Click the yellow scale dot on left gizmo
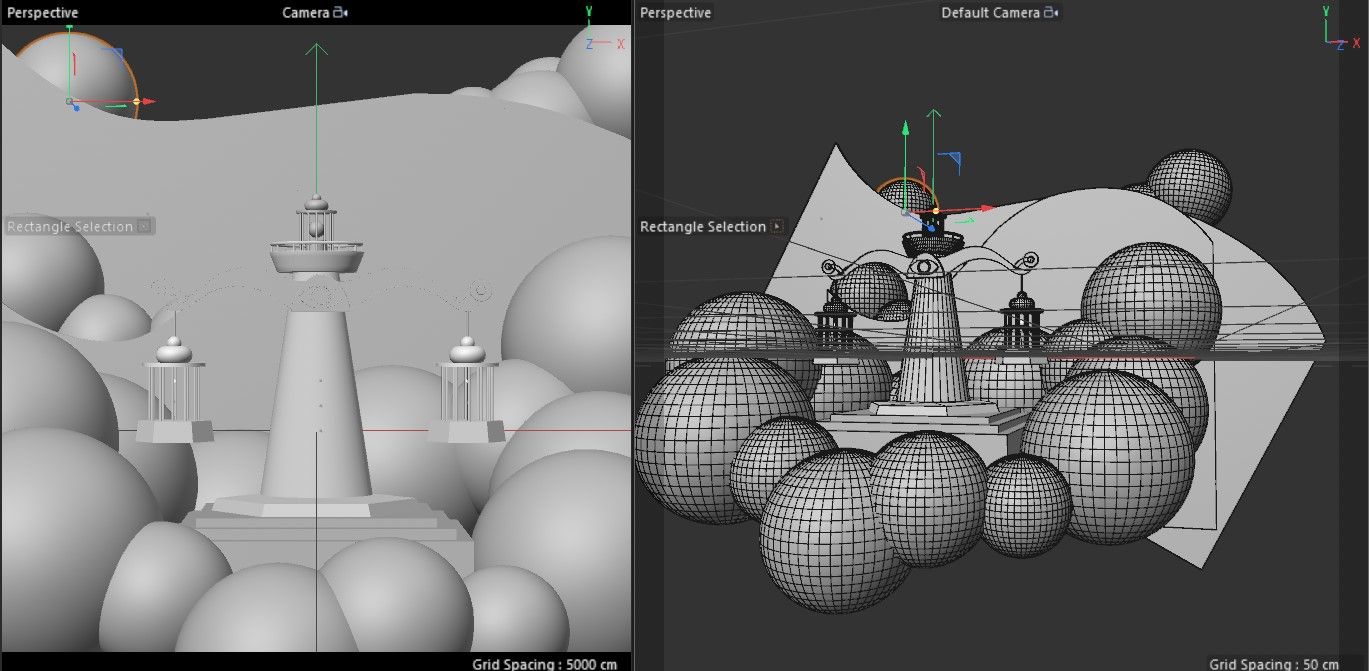Image resolution: width=1369 pixels, height=671 pixels. (x=136, y=101)
